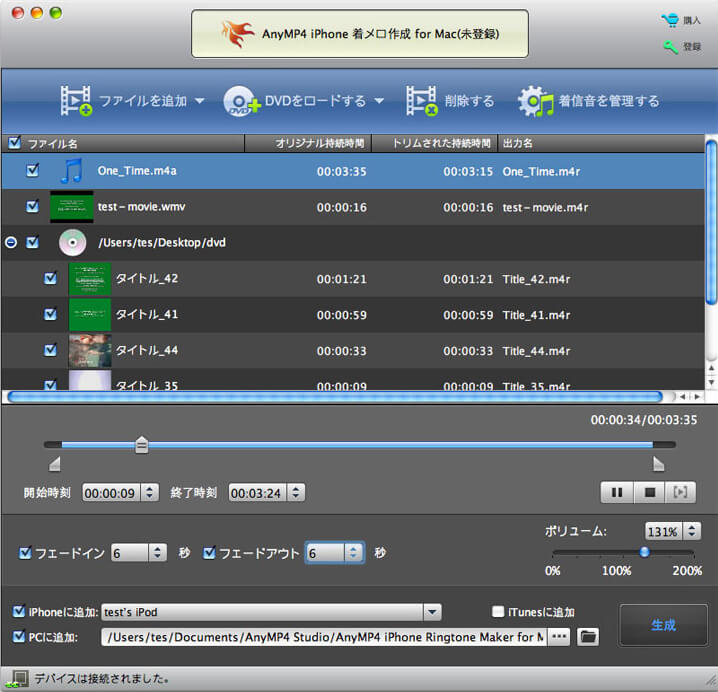Stop playback with the stop button
The height and width of the screenshot is (692, 718).
[649, 492]
